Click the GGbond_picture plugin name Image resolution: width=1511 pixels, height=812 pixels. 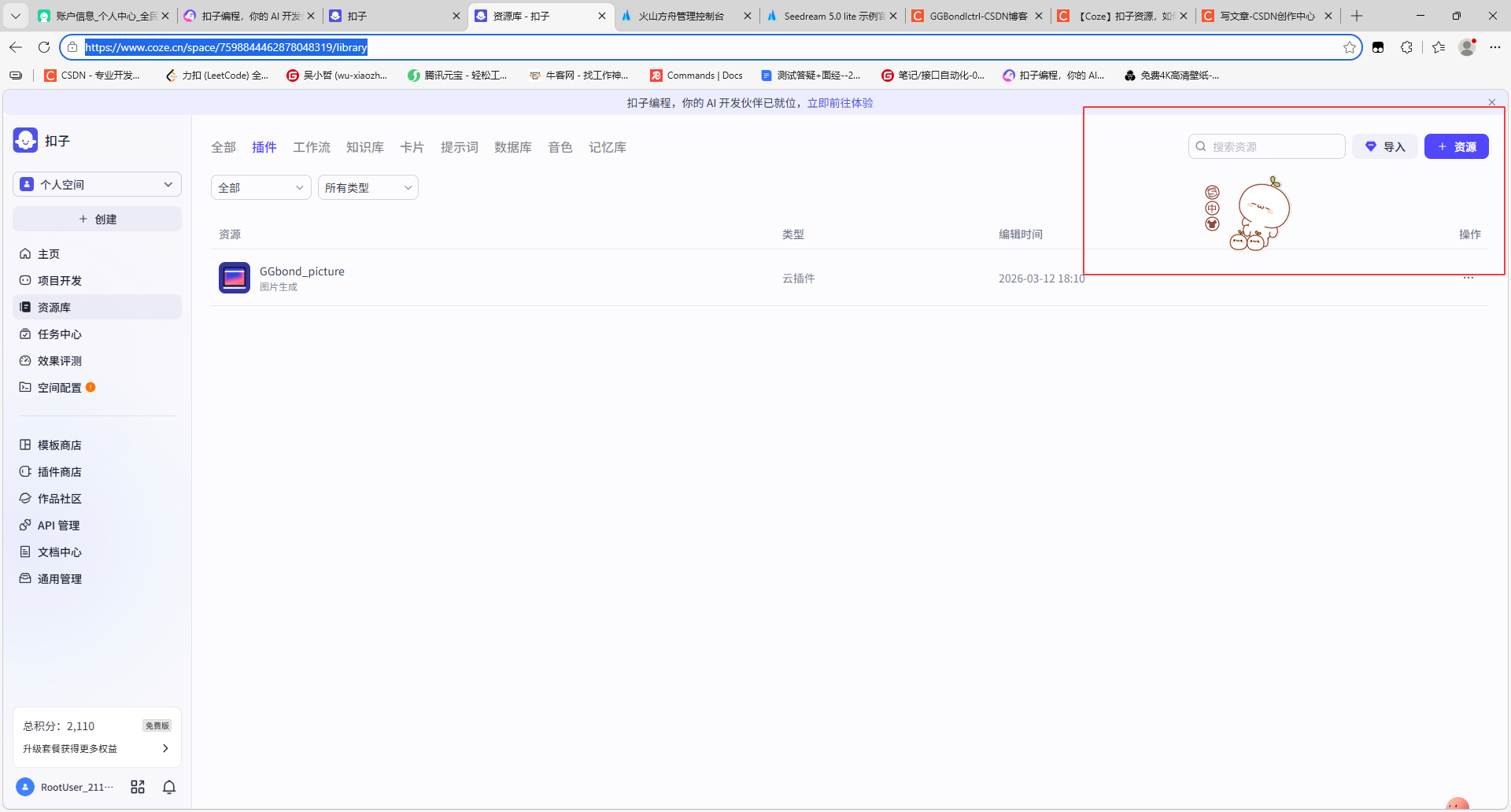tap(302, 271)
